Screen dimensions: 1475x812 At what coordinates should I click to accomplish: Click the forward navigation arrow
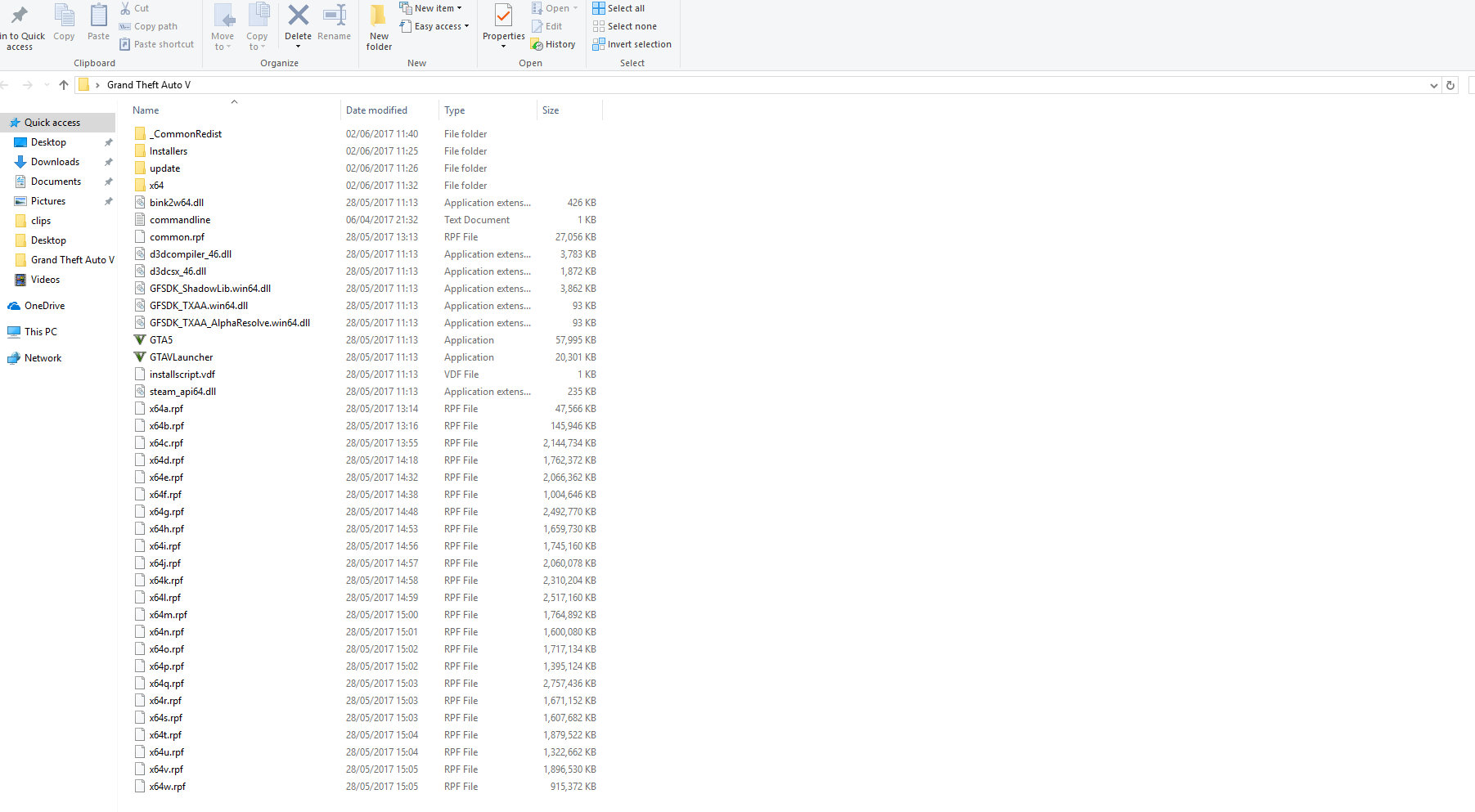pyautogui.click(x=28, y=85)
